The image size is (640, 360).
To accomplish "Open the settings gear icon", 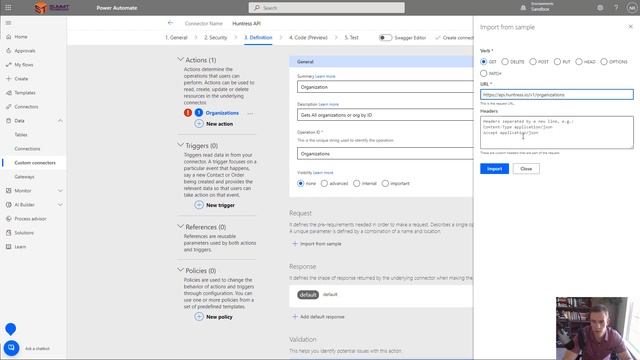I will tap(600, 7).
